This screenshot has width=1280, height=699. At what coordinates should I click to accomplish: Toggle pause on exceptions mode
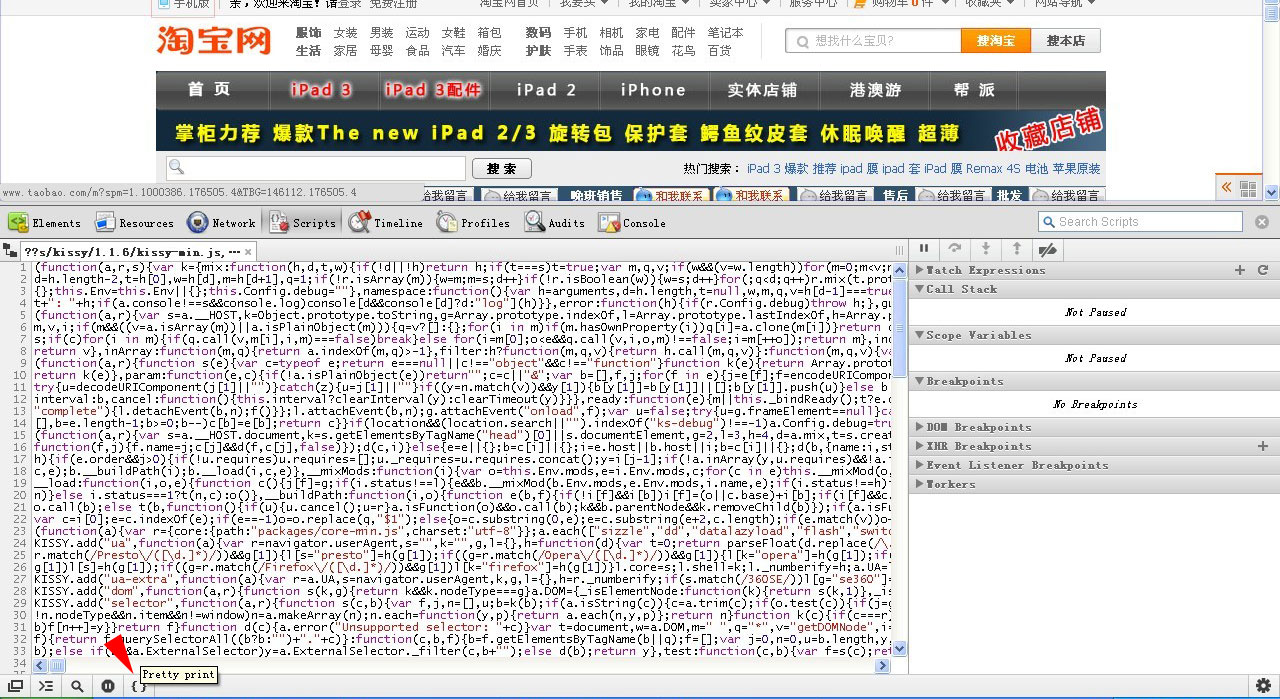[x=108, y=686]
